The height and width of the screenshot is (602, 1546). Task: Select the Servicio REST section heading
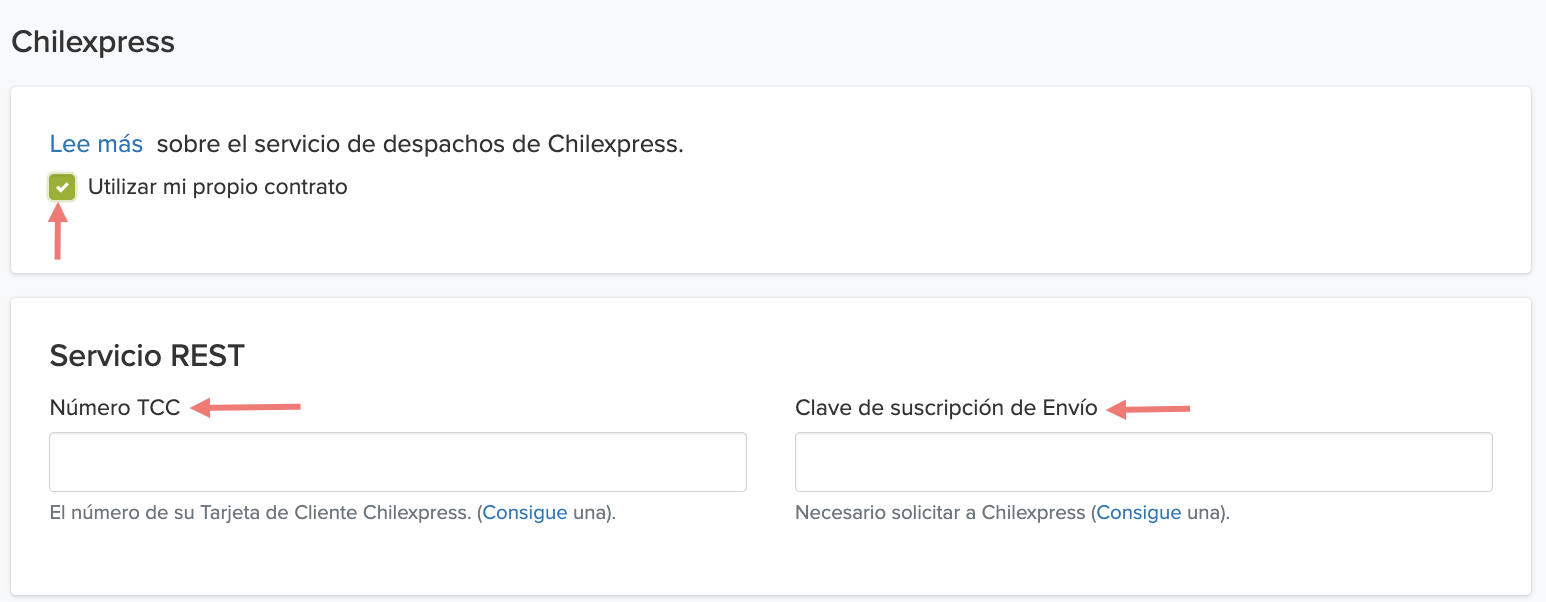(x=147, y=355)
